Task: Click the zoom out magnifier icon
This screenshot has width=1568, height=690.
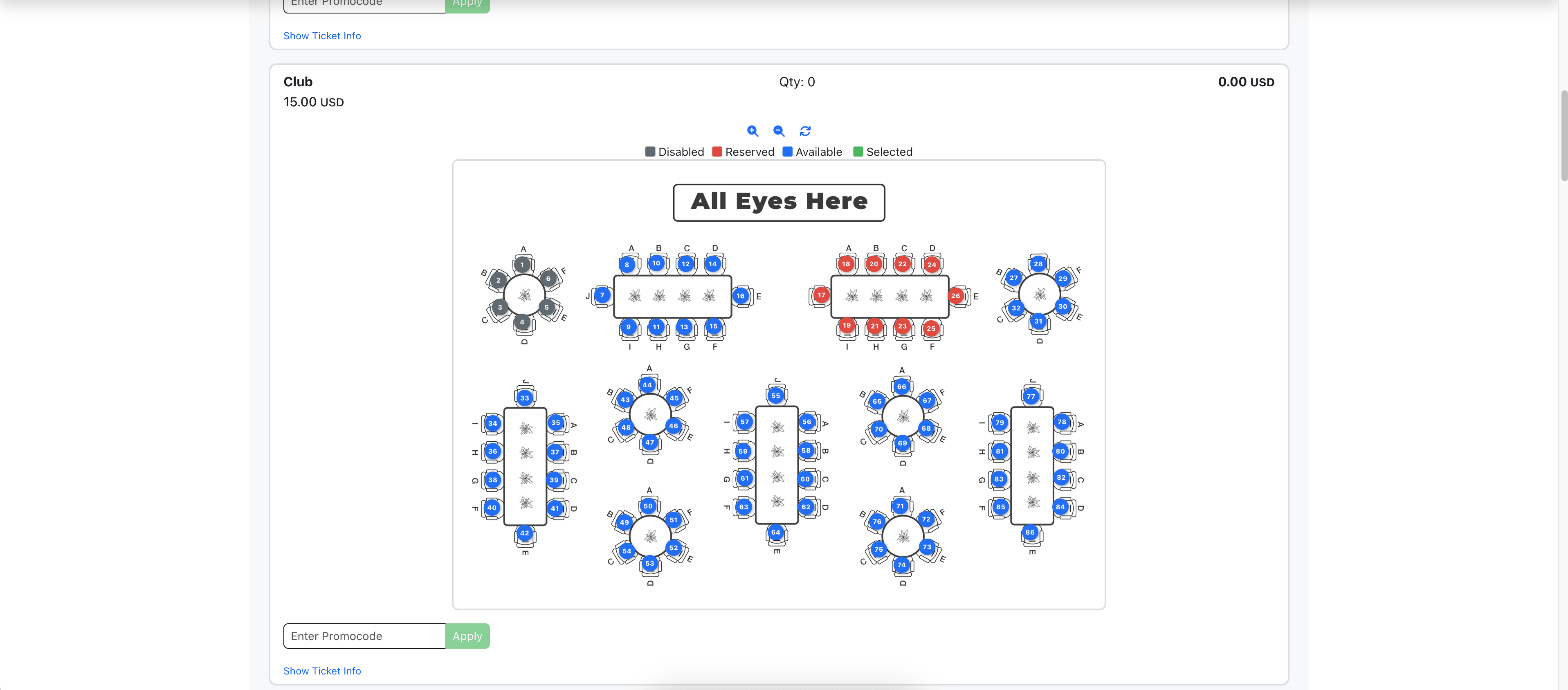Action: tap(779, 131)
